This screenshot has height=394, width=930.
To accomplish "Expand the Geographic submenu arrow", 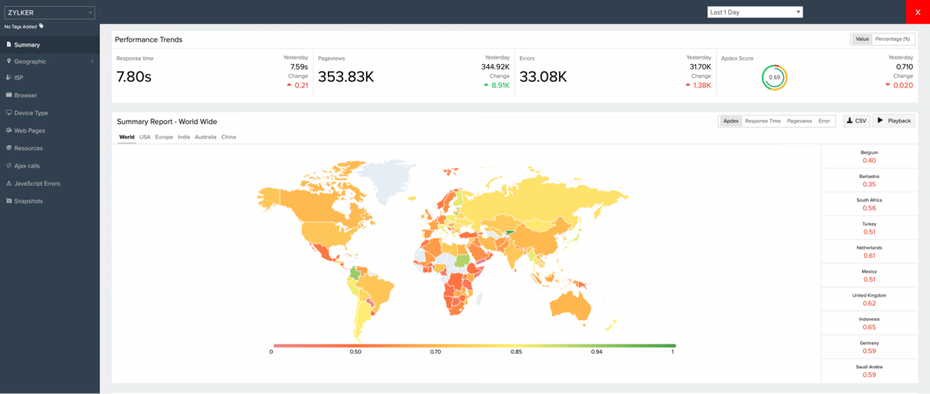I will 92,62.
